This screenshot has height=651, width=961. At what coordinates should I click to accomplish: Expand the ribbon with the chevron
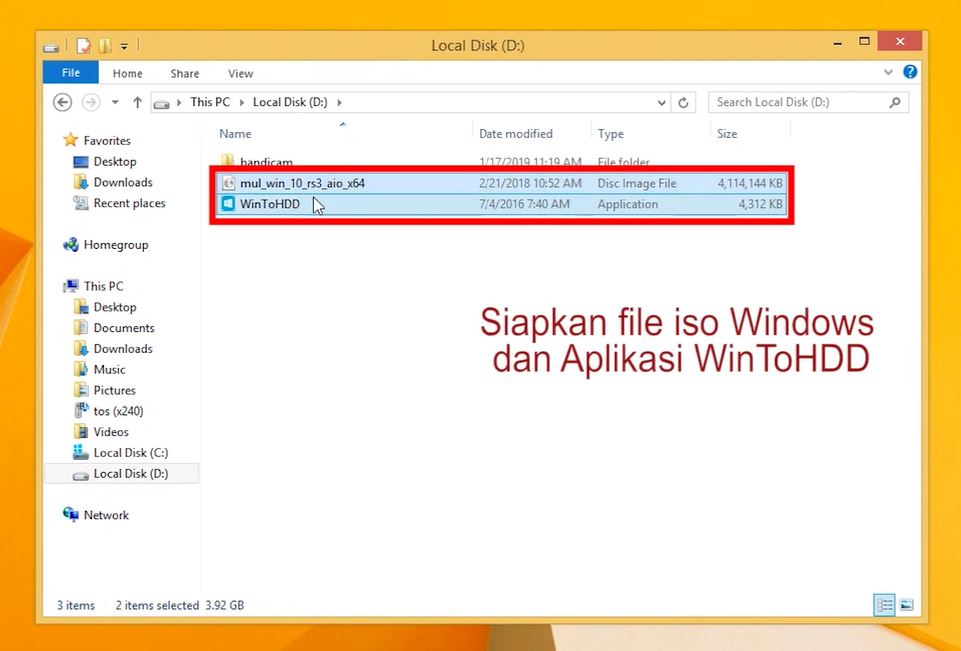[x=888, y=72]
